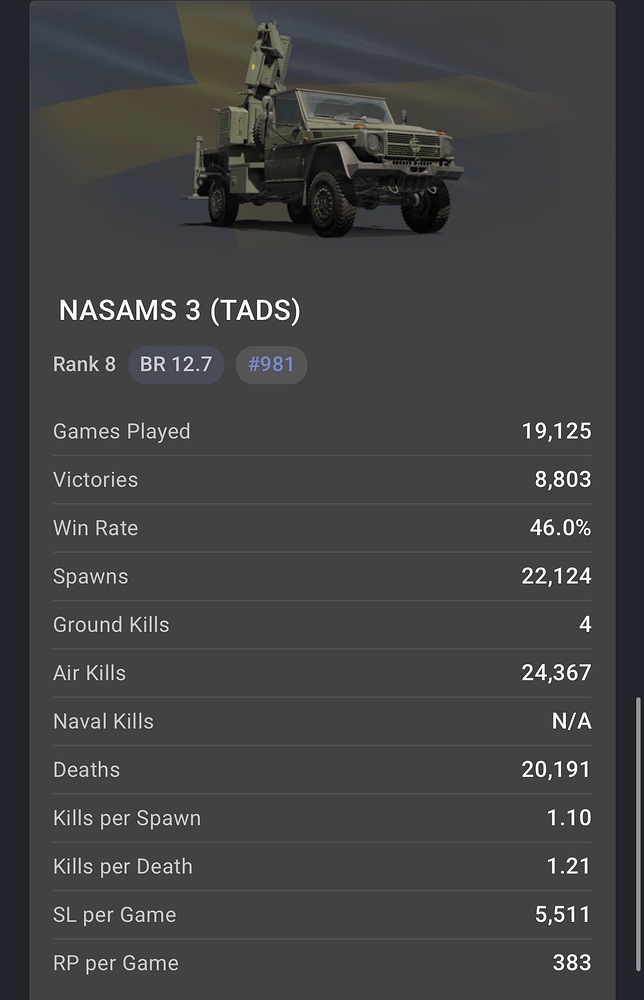Click the Rank 8 label

[84, 364]
